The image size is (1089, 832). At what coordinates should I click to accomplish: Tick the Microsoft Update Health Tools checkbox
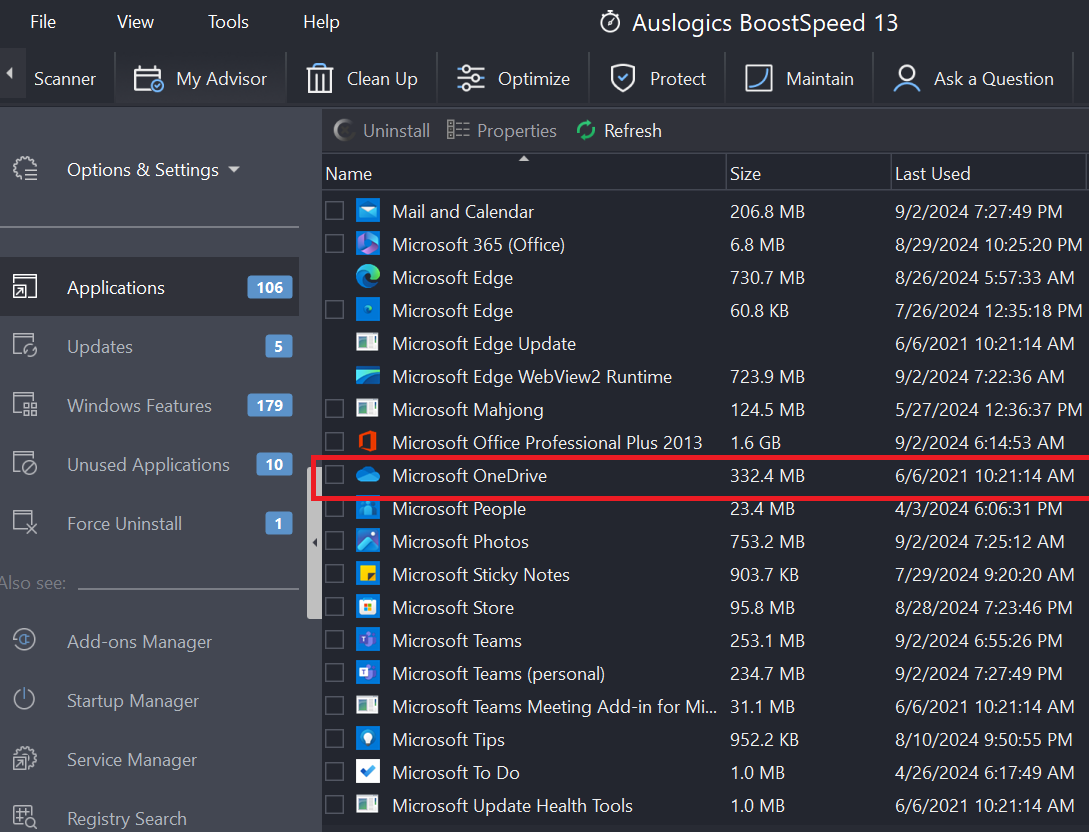coord(335,805)
